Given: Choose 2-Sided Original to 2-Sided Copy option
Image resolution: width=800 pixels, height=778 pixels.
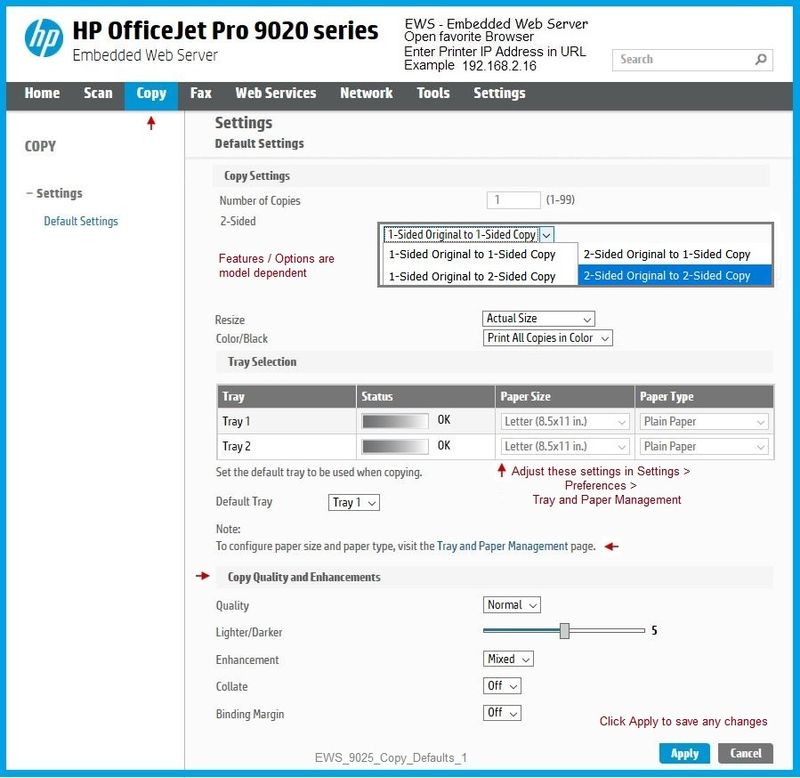Looking at the screenshot, I should [674, 275].
